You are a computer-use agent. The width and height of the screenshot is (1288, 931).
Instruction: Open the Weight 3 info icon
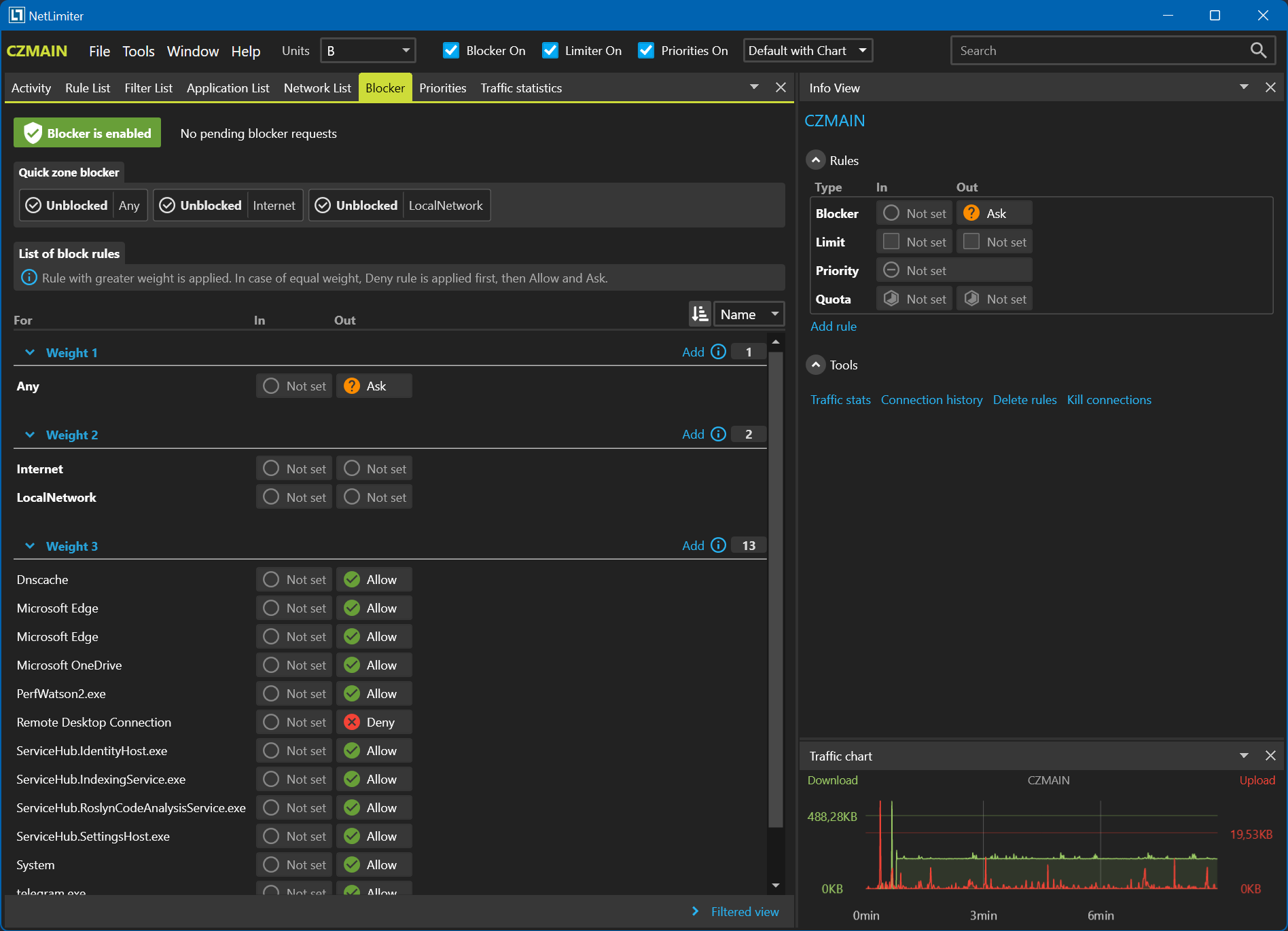click(718, 545)
